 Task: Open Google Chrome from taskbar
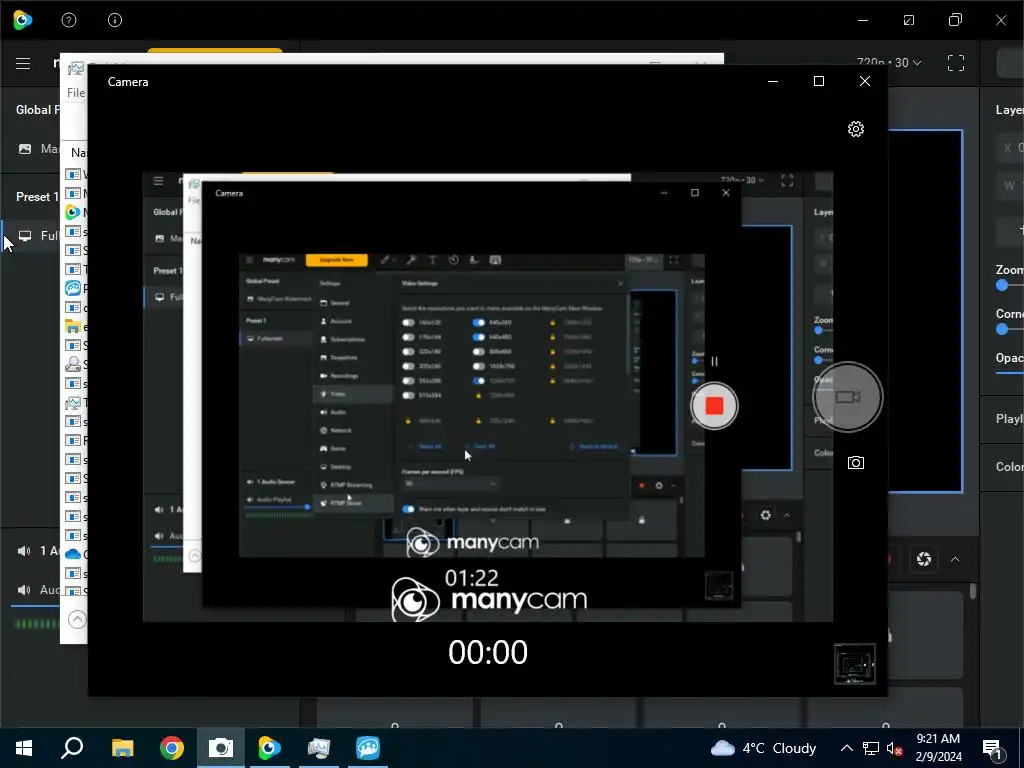click(x=172, y=748)
